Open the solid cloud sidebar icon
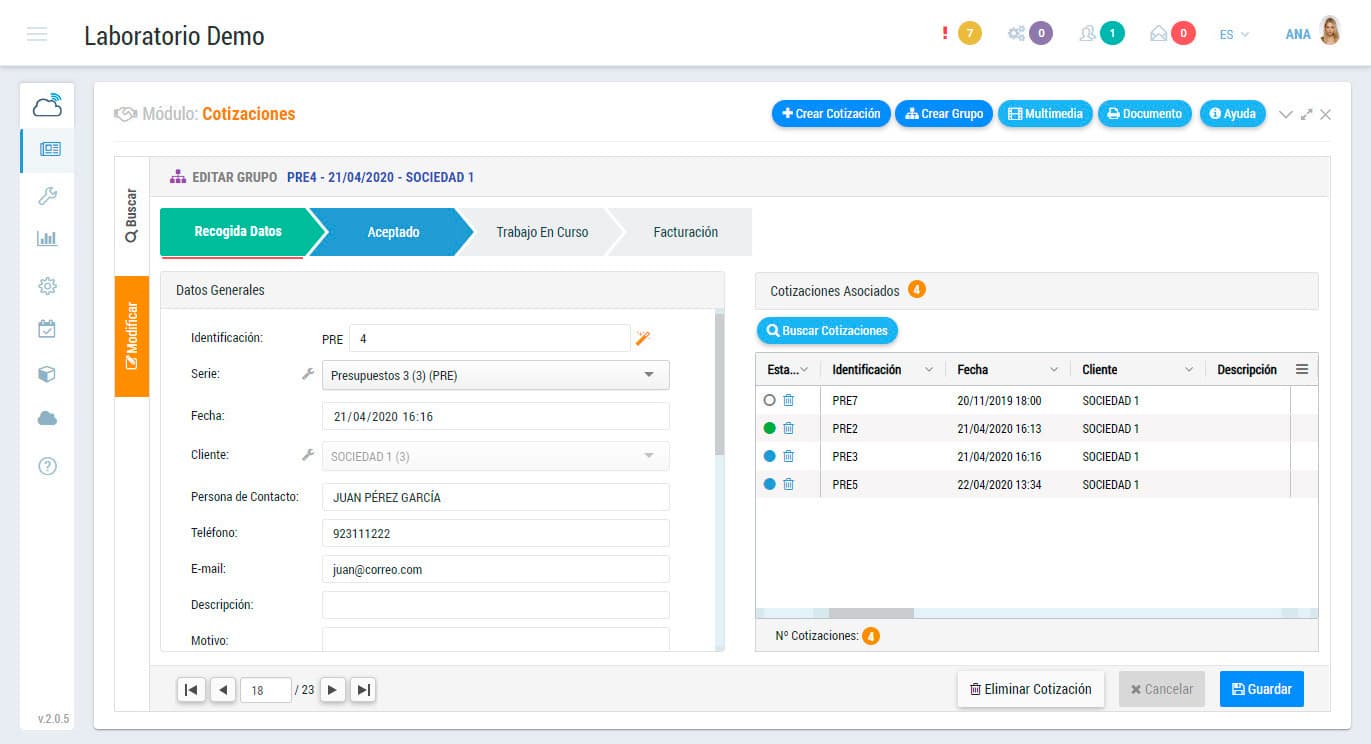 (x=47, y=419)
